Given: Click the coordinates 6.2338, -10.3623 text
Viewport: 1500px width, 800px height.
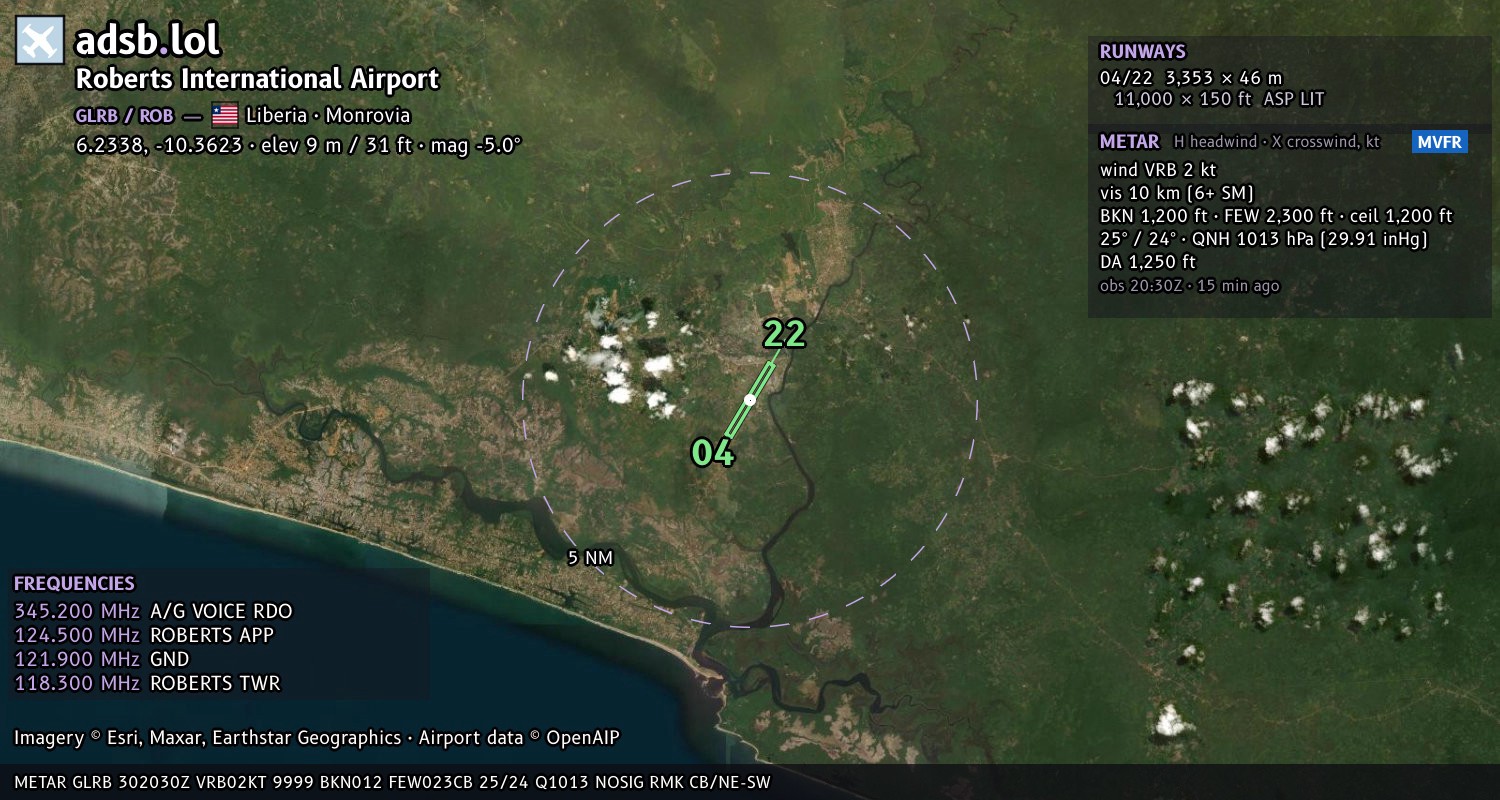Looking at the screenshot, I should pos(159,145).
